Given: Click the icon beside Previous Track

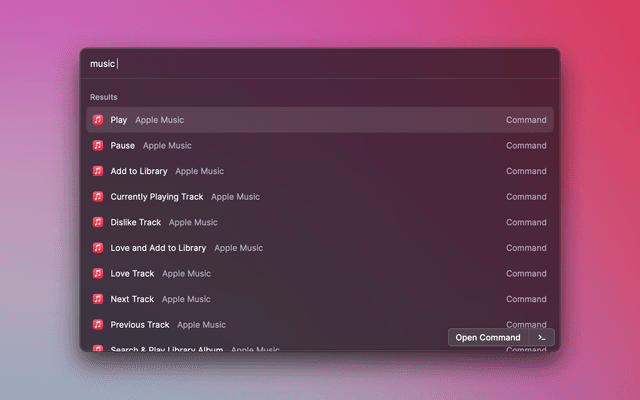Looking at the screenshot, I should click(x=98, y=324).
